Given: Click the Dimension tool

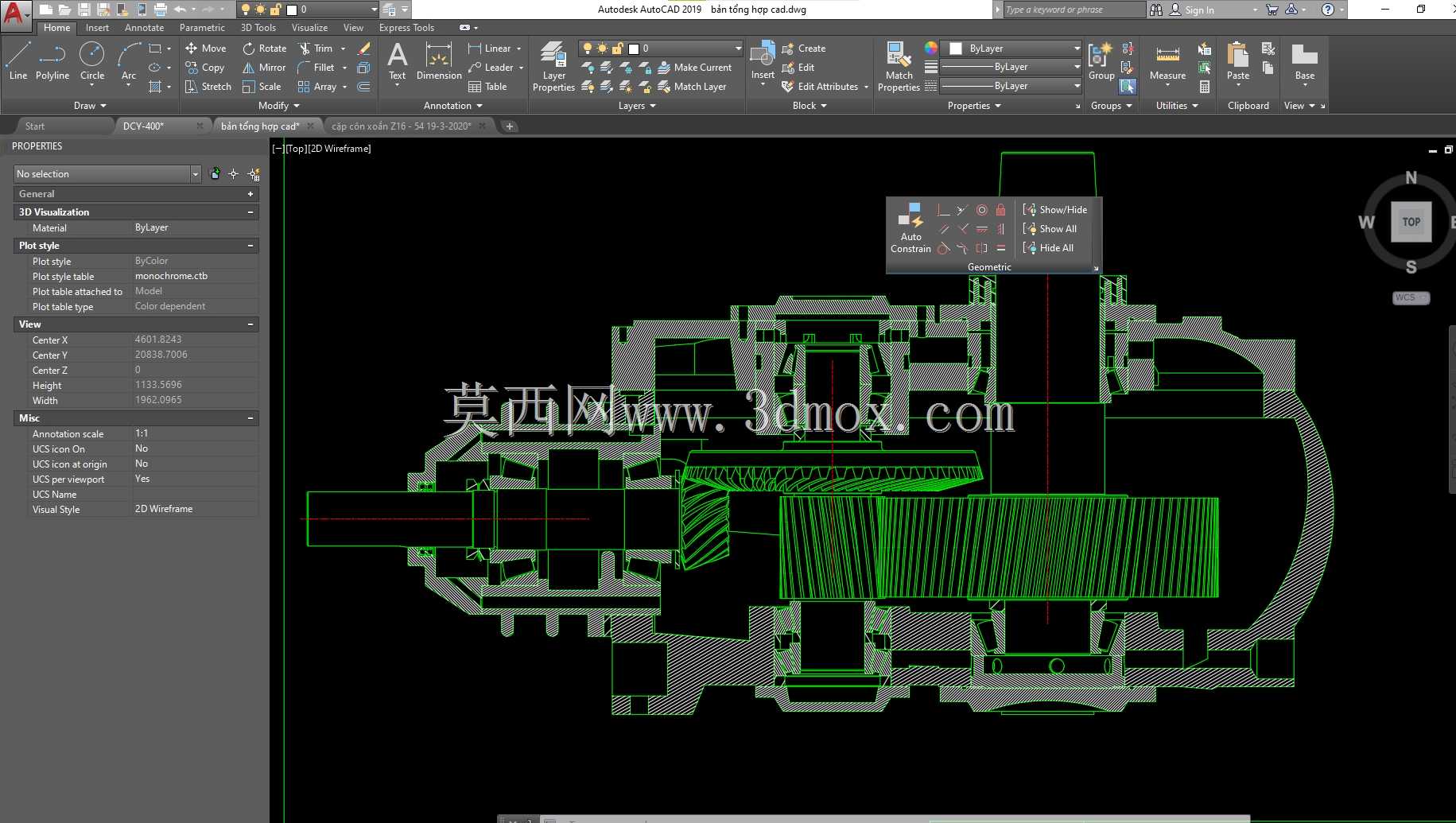Looking at the screenshot, I should point(439,61).
